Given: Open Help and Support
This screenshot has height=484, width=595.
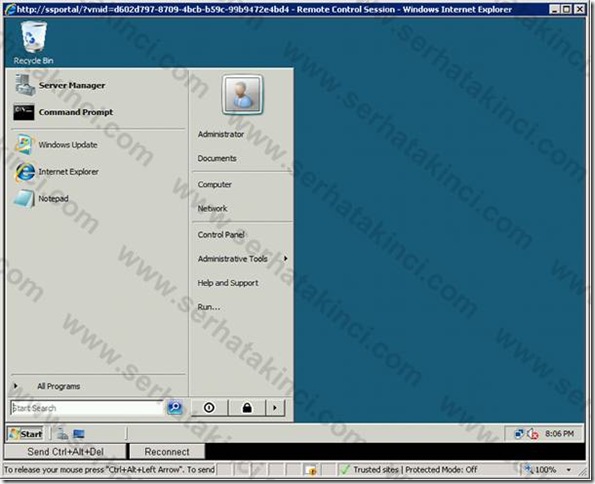Looking at the screenshot, I should pos(228,283).
